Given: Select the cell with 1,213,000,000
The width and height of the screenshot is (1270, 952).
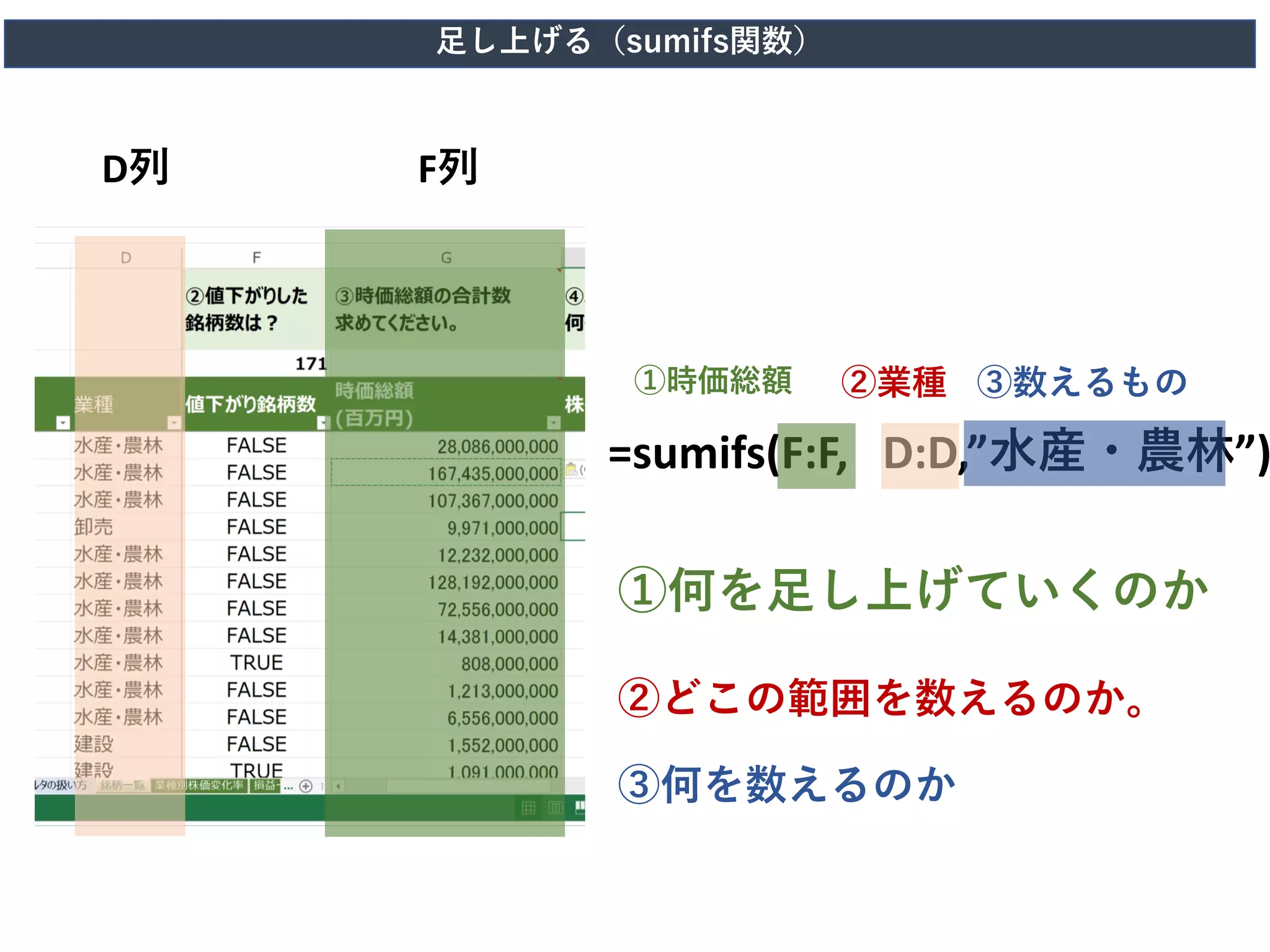Looking at the screenshot, I should pyautogui.click(x=445, y=690).
